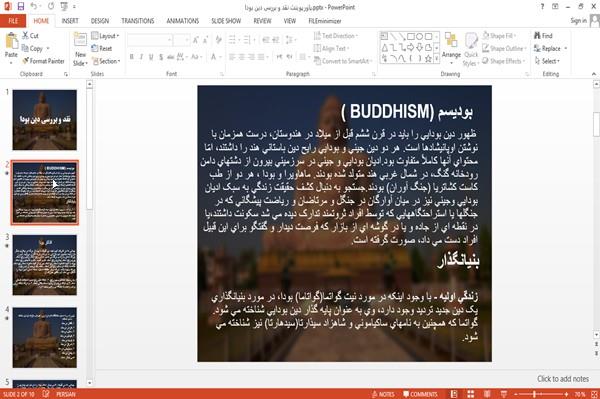Select slide 3 thumbnail

click(x=44, y=265)
